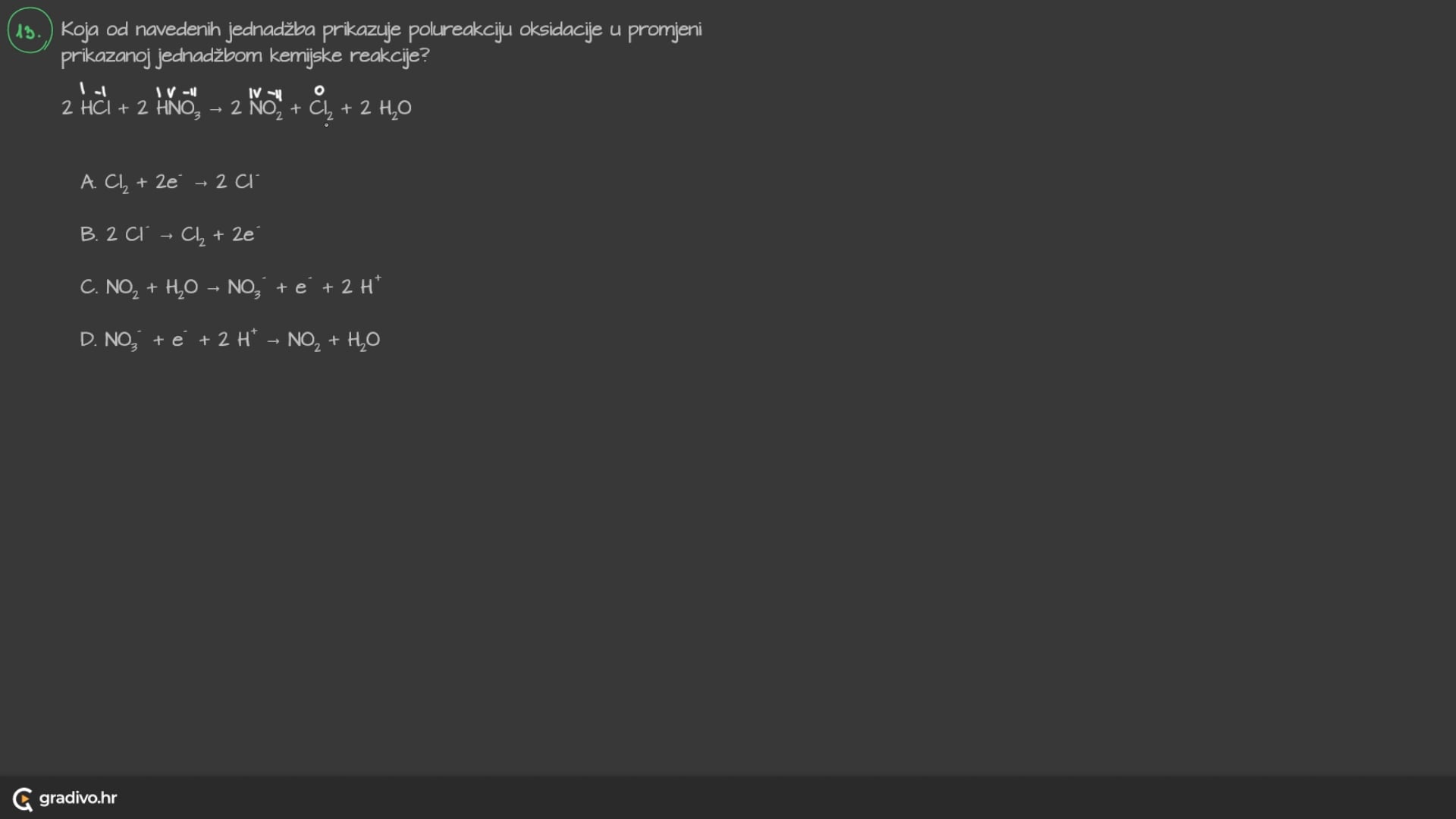Open the gradivo.hr site name link
1456x819 pixels.
78,798
